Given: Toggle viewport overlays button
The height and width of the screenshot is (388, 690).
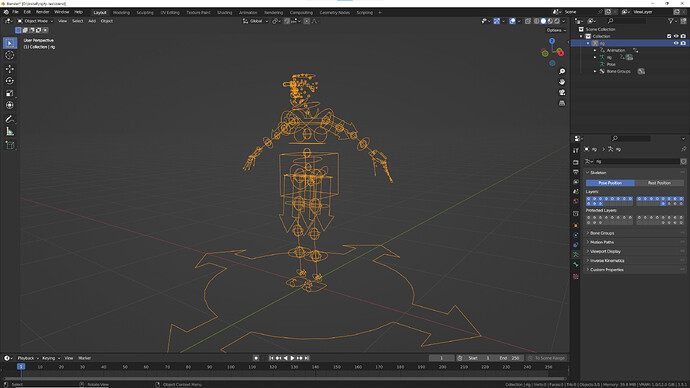Looking at the screenshot, I should coord(512,21).
